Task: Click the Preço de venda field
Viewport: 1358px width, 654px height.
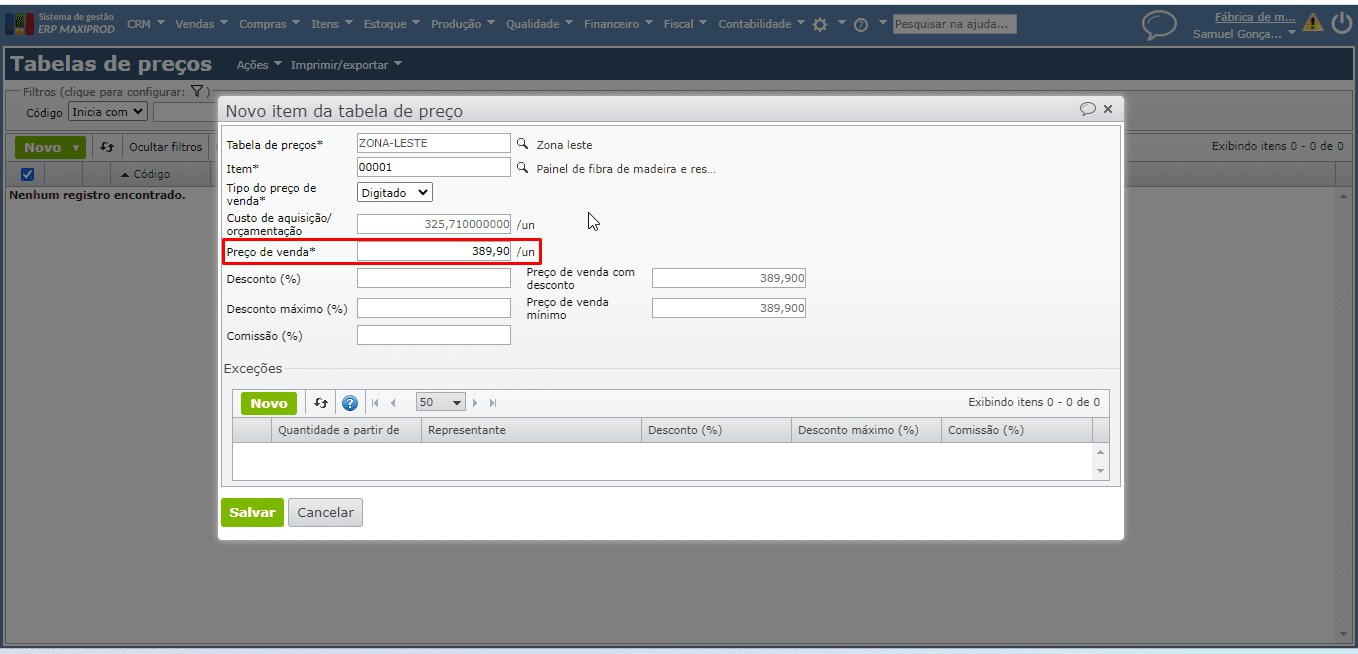Action: pos(434,251)
